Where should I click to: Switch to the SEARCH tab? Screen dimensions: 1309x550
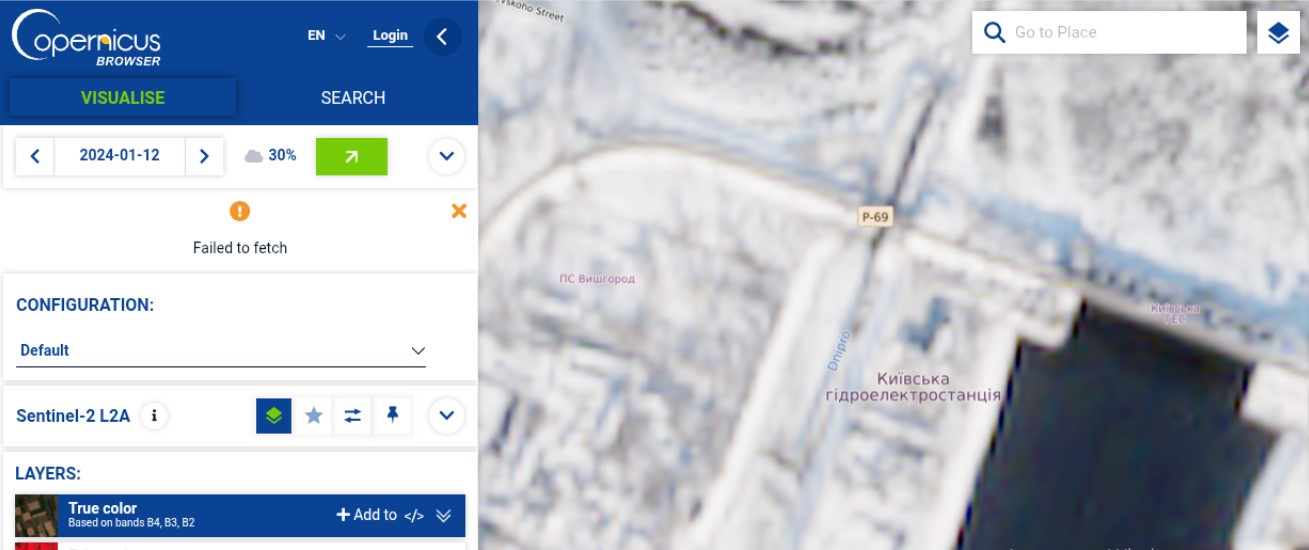click(353, 98)
